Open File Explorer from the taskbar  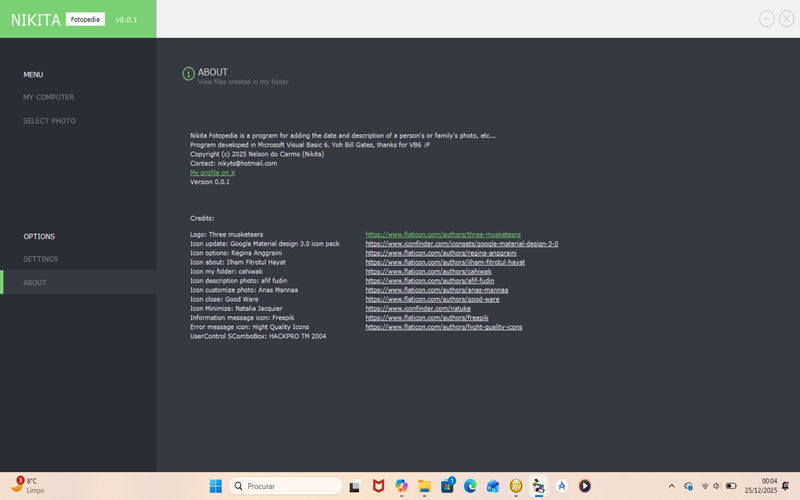(424, 486)
